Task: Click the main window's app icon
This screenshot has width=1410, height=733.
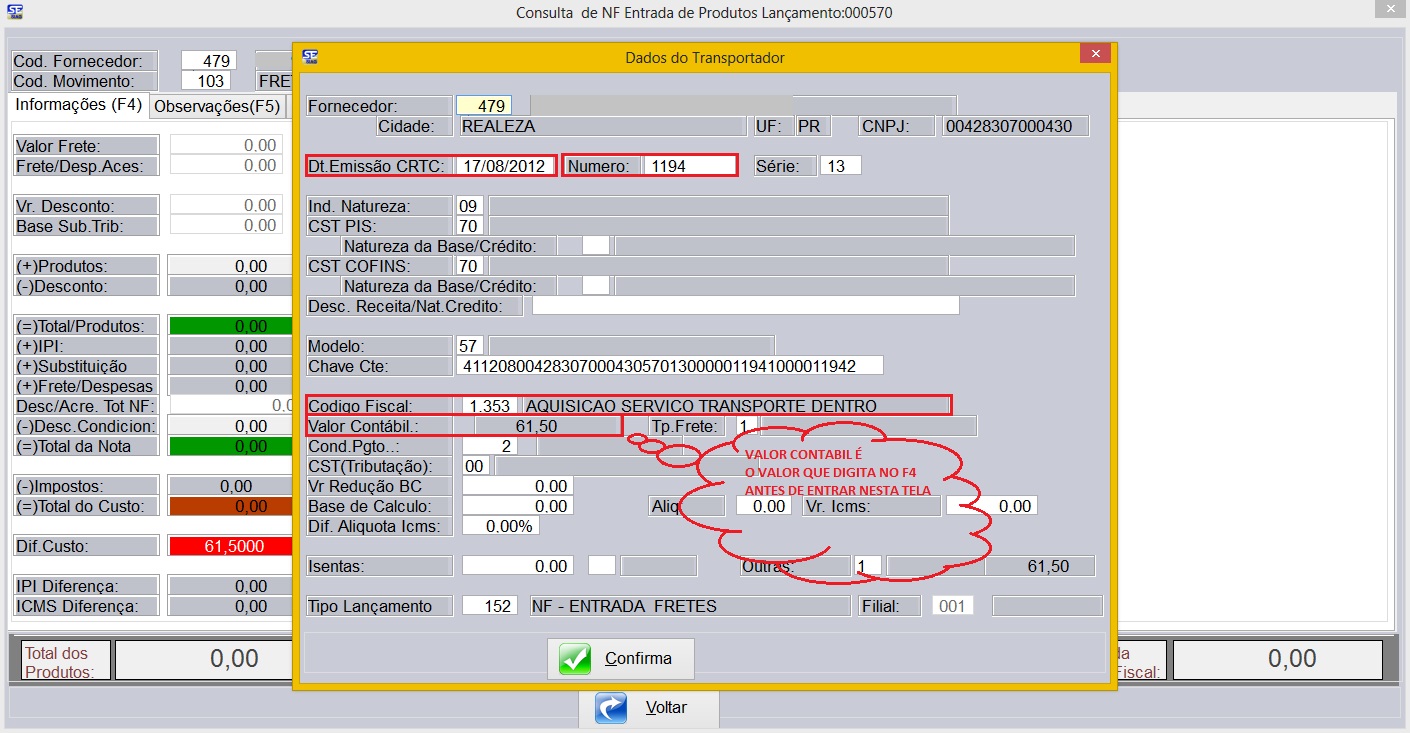Action: [x=15, y=13]
